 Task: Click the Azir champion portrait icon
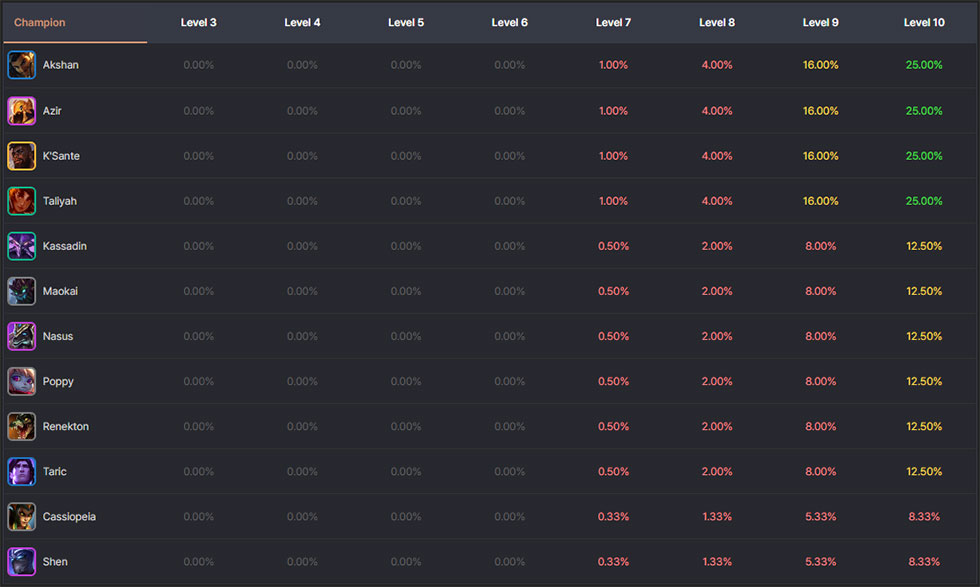(x=21, y=110)
